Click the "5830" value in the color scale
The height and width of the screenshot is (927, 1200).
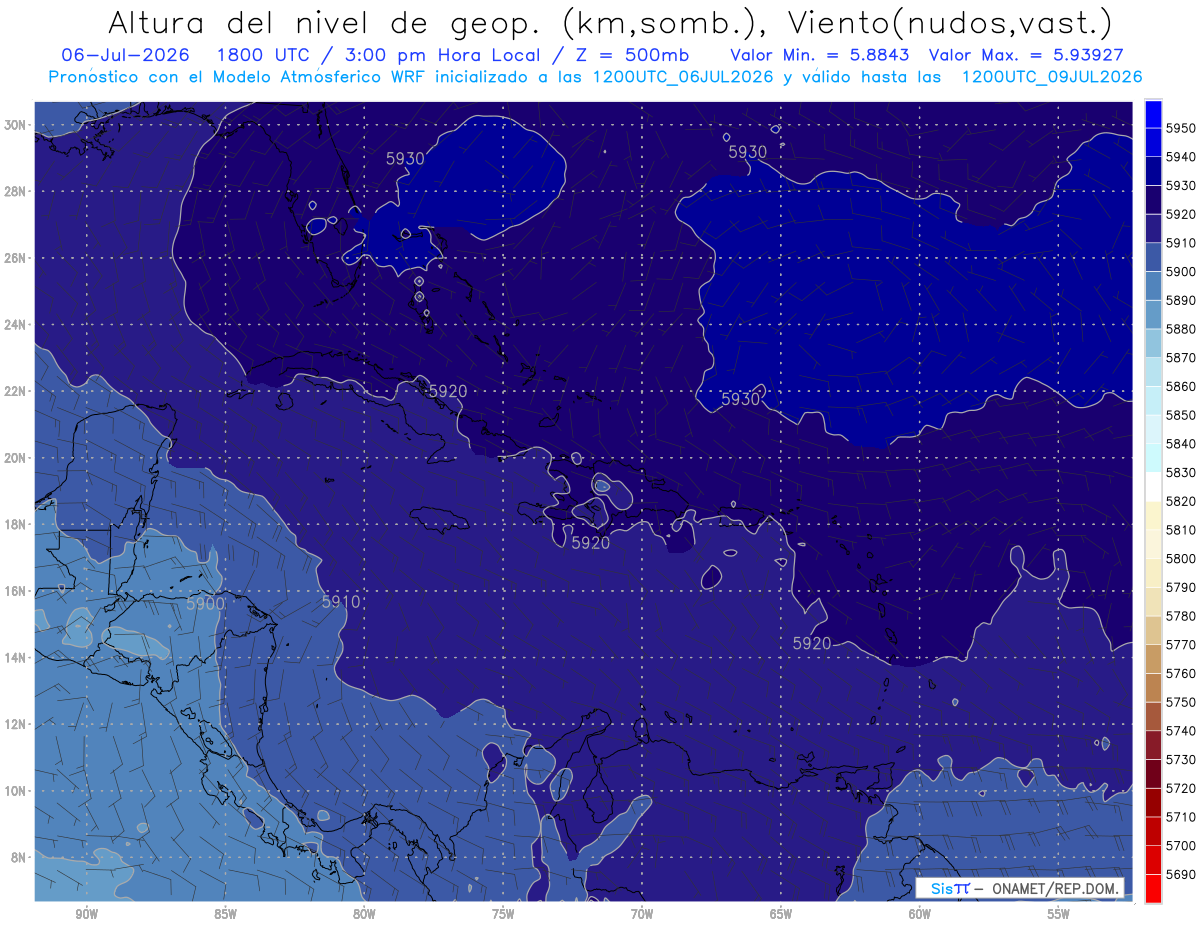click(1181, 472)
